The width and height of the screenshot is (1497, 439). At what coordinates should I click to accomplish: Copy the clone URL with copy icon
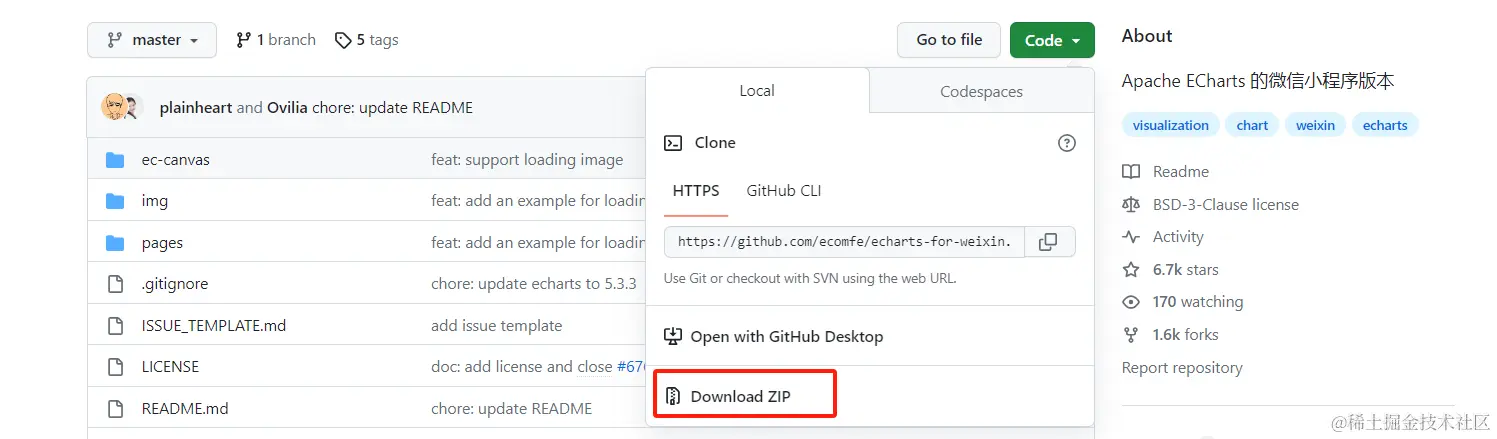[1048, 242]
